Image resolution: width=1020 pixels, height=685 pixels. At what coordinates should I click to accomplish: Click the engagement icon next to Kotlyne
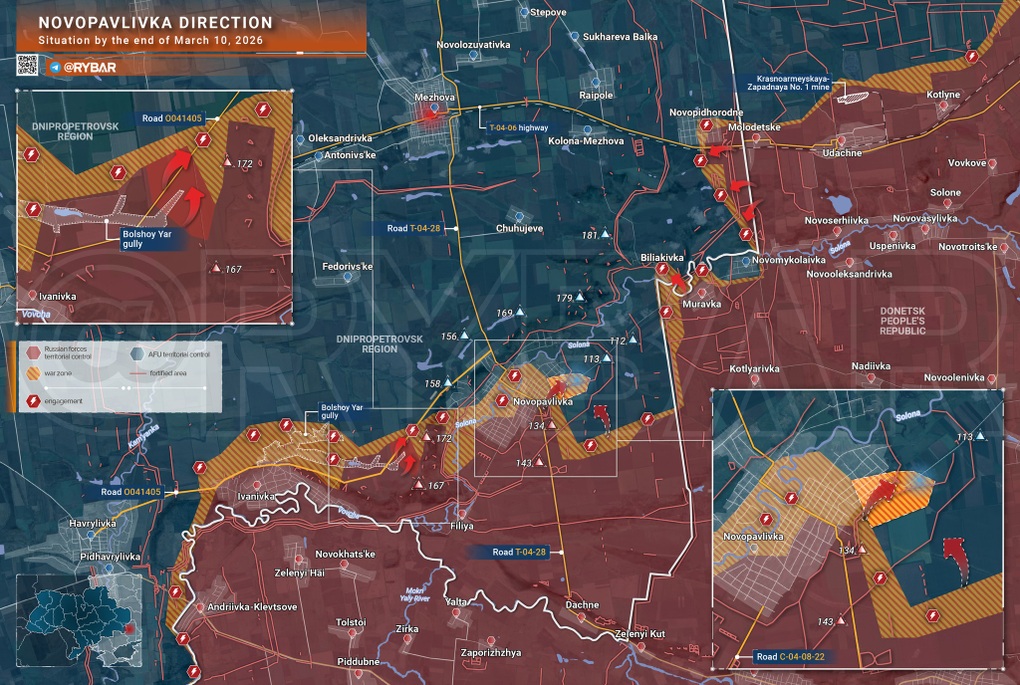[972, 57]
